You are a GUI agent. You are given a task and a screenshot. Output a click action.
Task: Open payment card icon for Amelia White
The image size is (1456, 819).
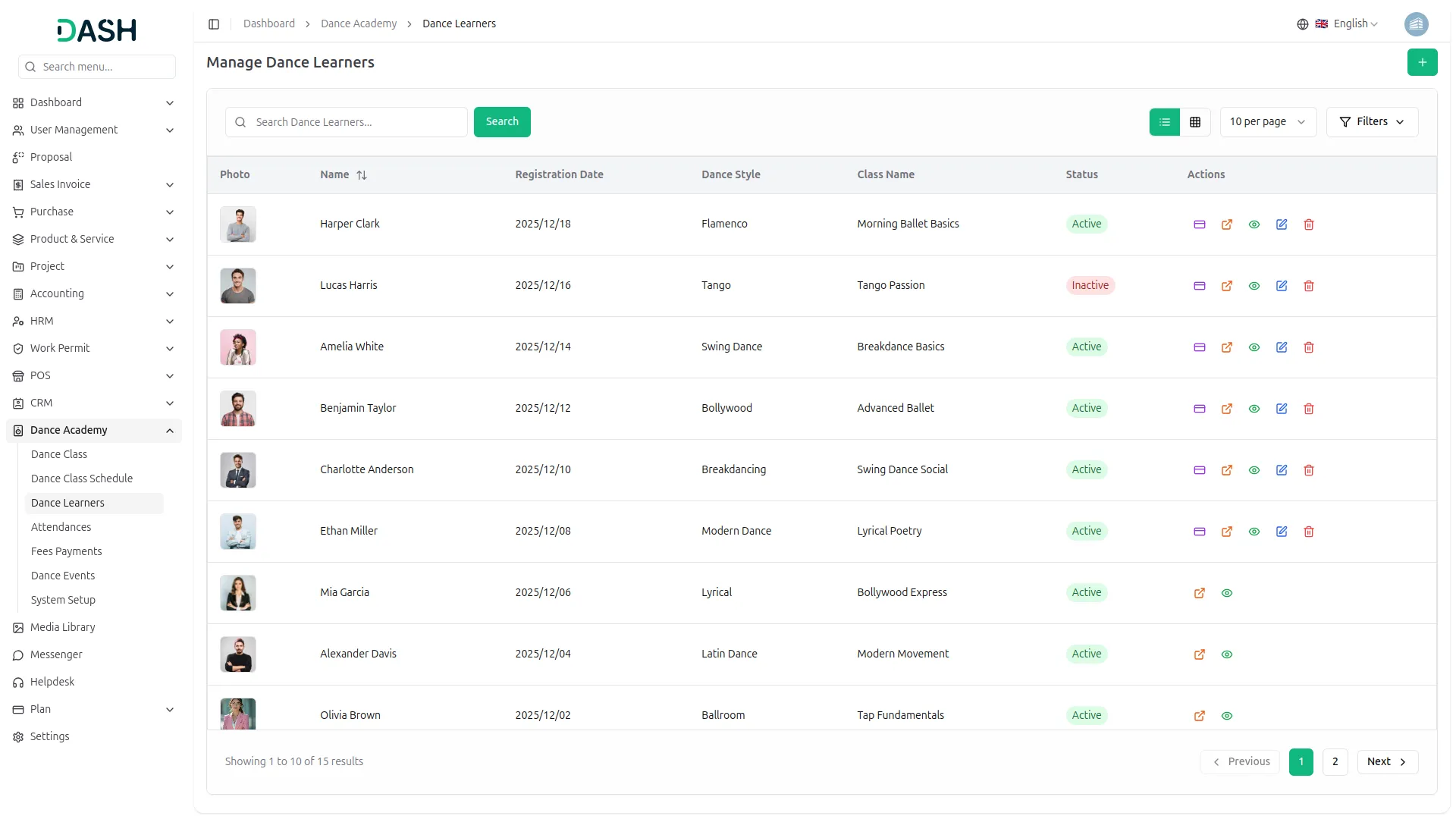point(1199,347)
